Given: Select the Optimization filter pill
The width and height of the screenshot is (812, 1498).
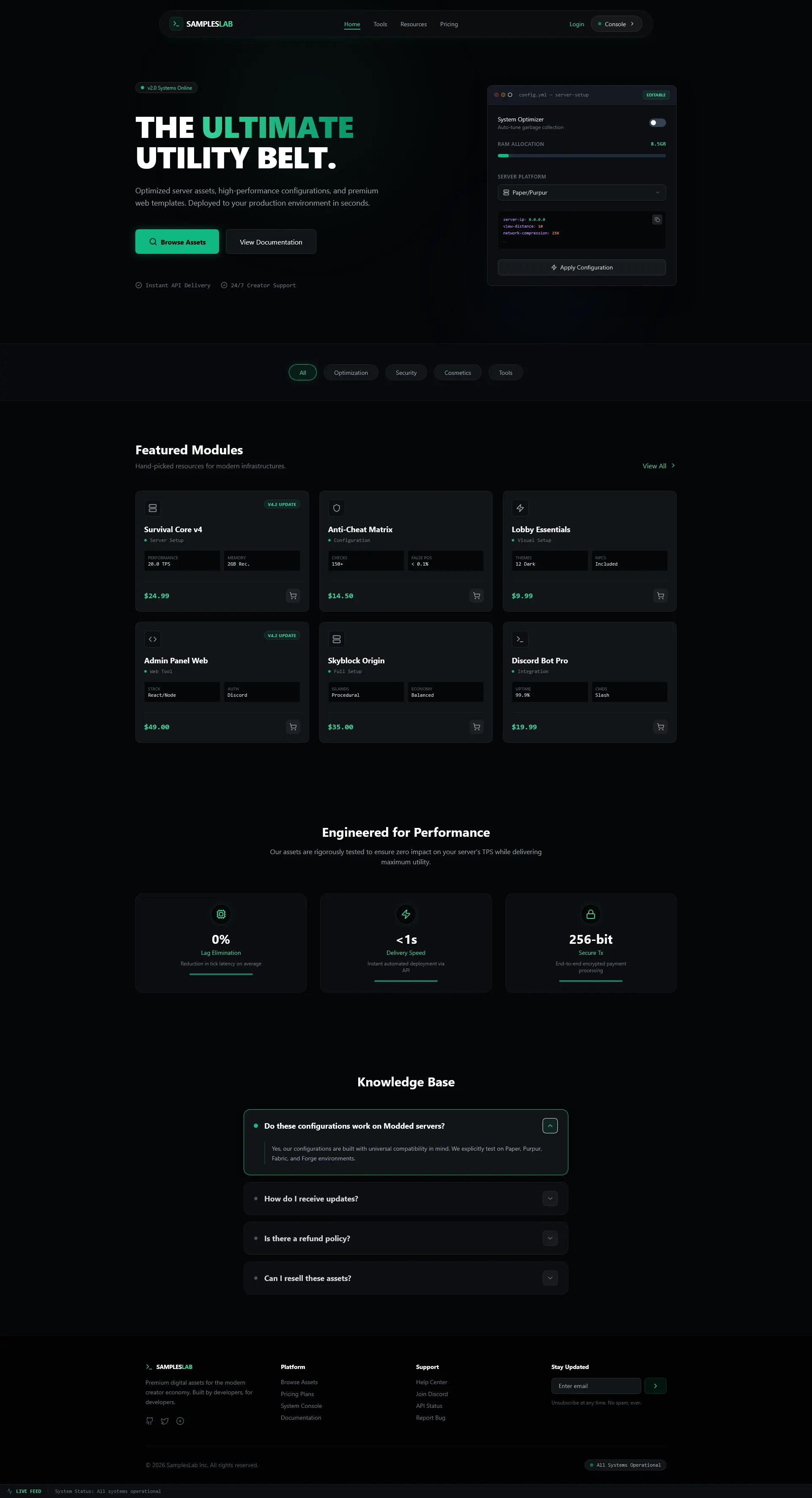Looking at the screenshot, I should pyautogui.click(x=351, y=373).
